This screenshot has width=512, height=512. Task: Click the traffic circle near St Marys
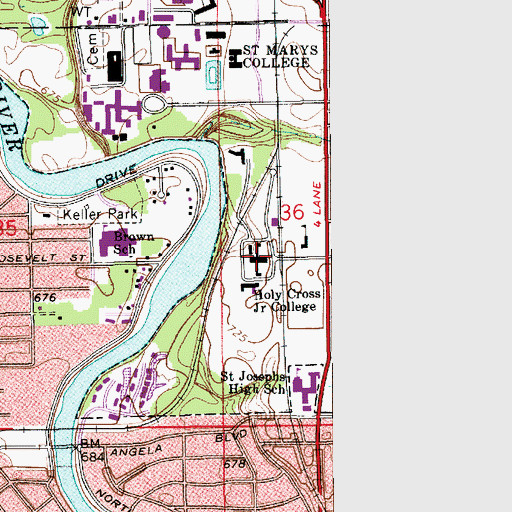click(x=154, y=104)
